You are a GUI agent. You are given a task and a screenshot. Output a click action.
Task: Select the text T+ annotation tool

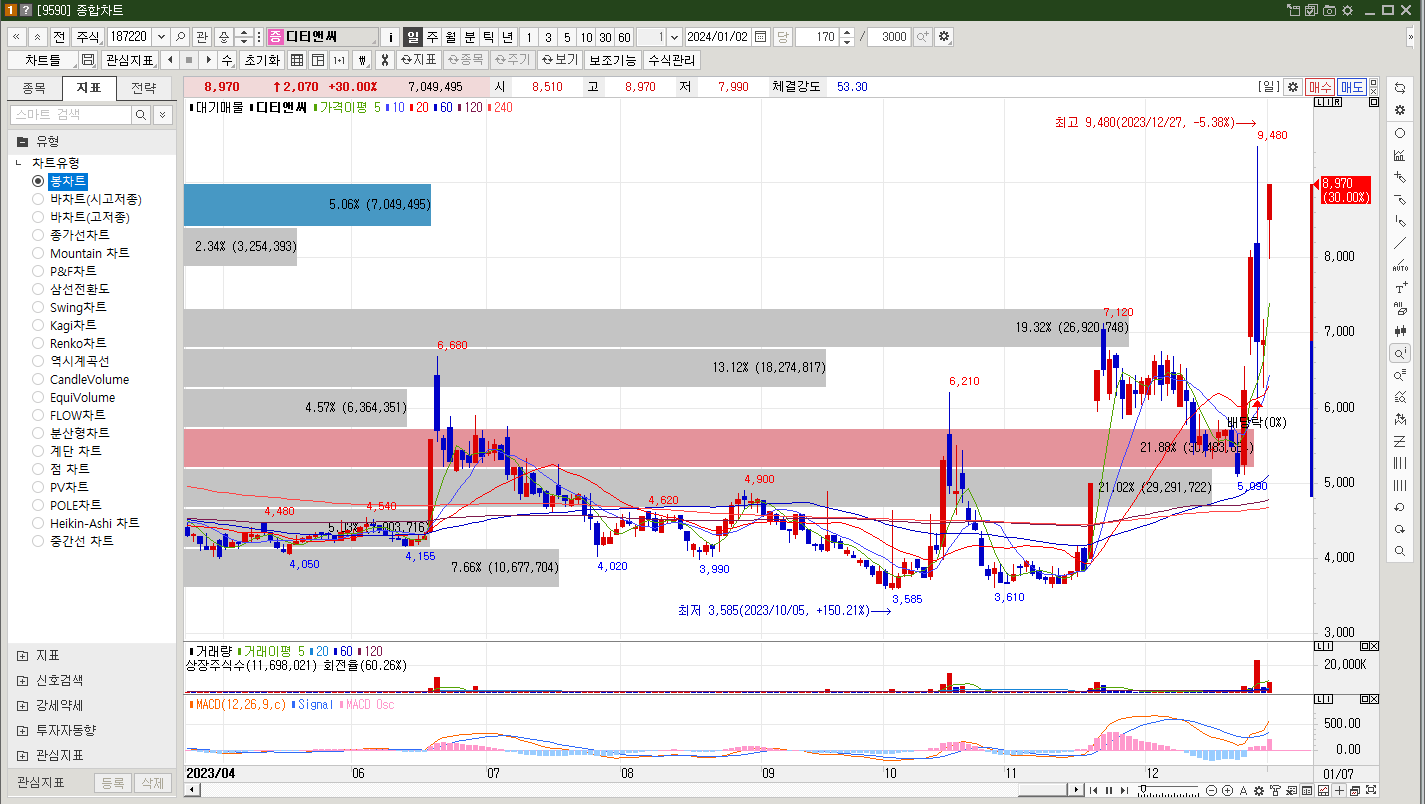click(1400, 287)
